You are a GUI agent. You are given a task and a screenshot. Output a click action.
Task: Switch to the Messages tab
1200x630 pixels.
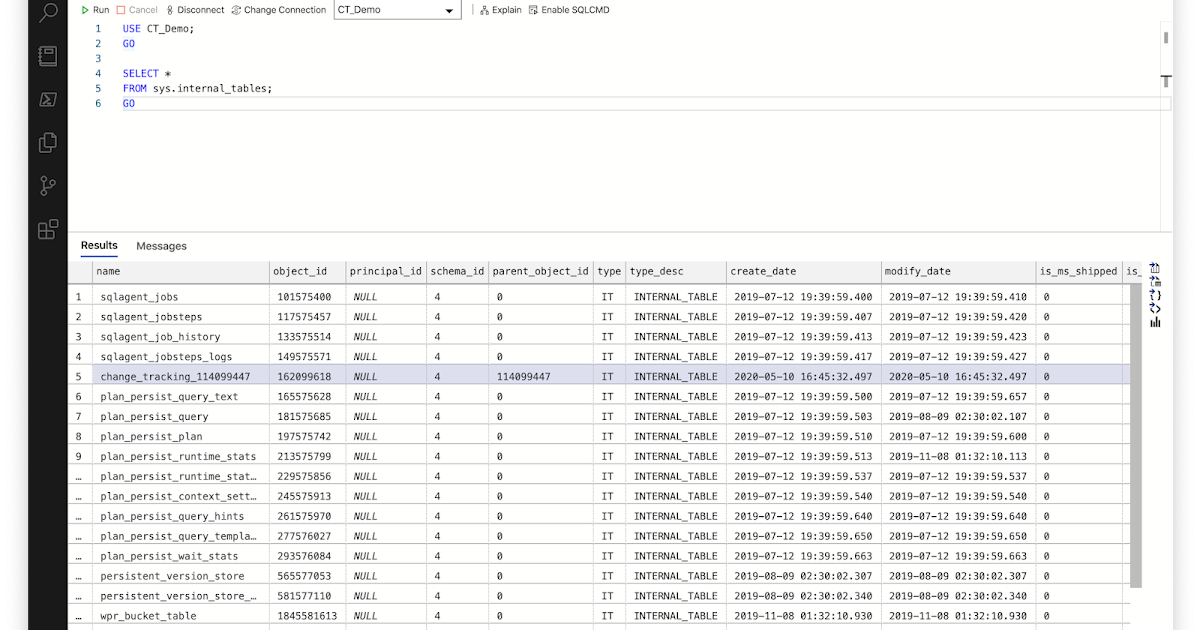161,245
